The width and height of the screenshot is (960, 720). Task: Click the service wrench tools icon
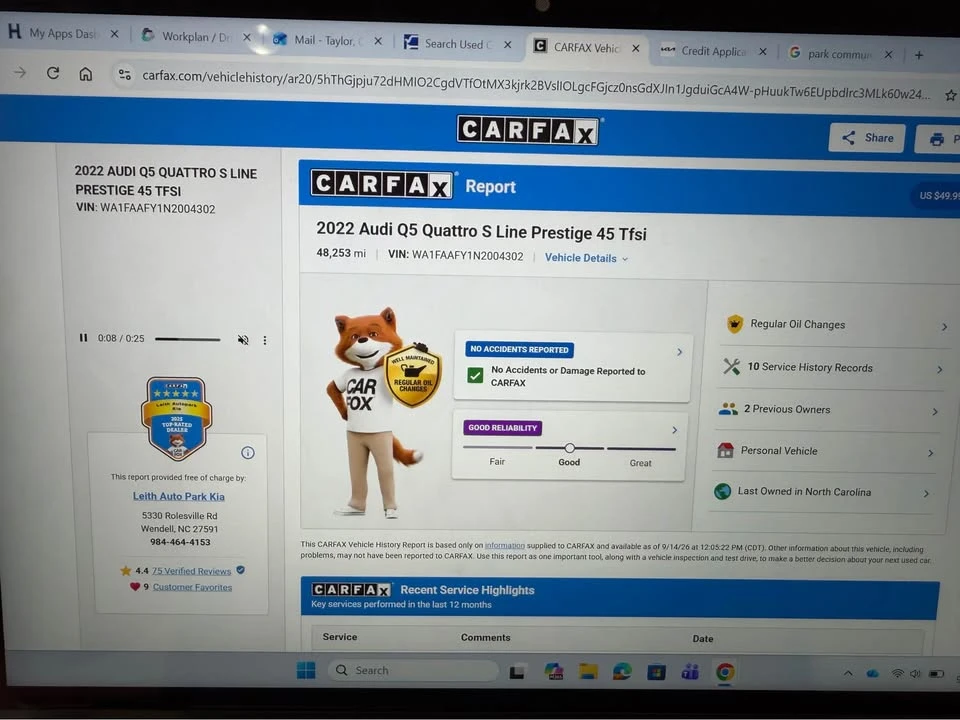tap(731, 366)
